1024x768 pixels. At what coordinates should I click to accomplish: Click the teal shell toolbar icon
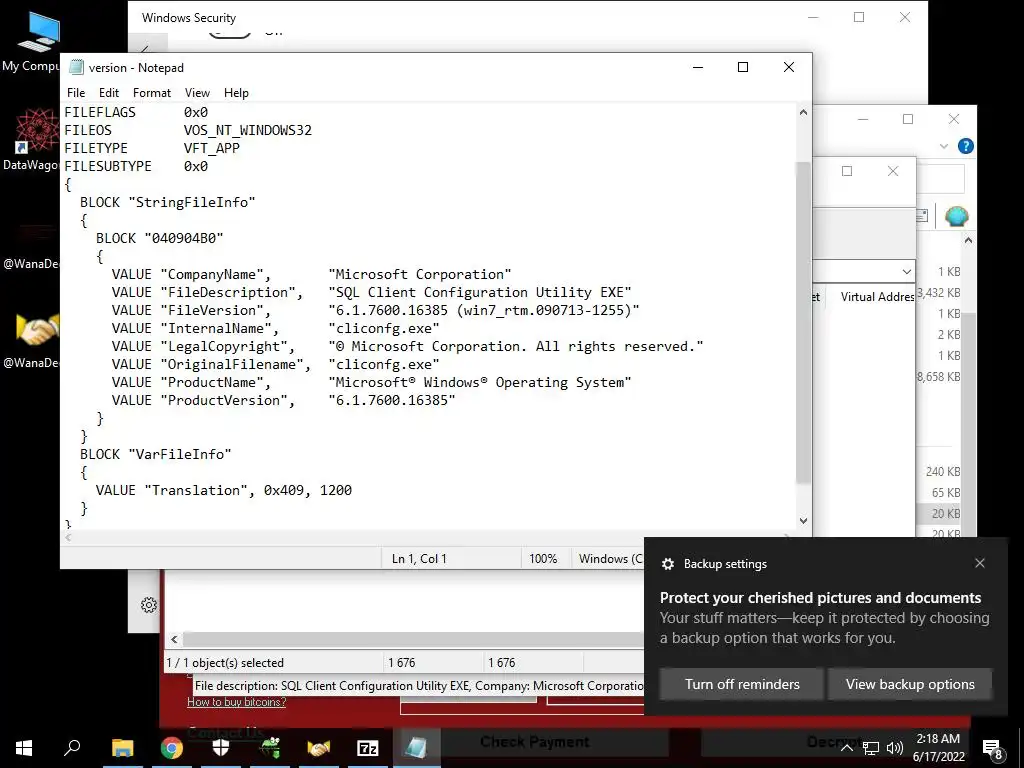point(956,216)
